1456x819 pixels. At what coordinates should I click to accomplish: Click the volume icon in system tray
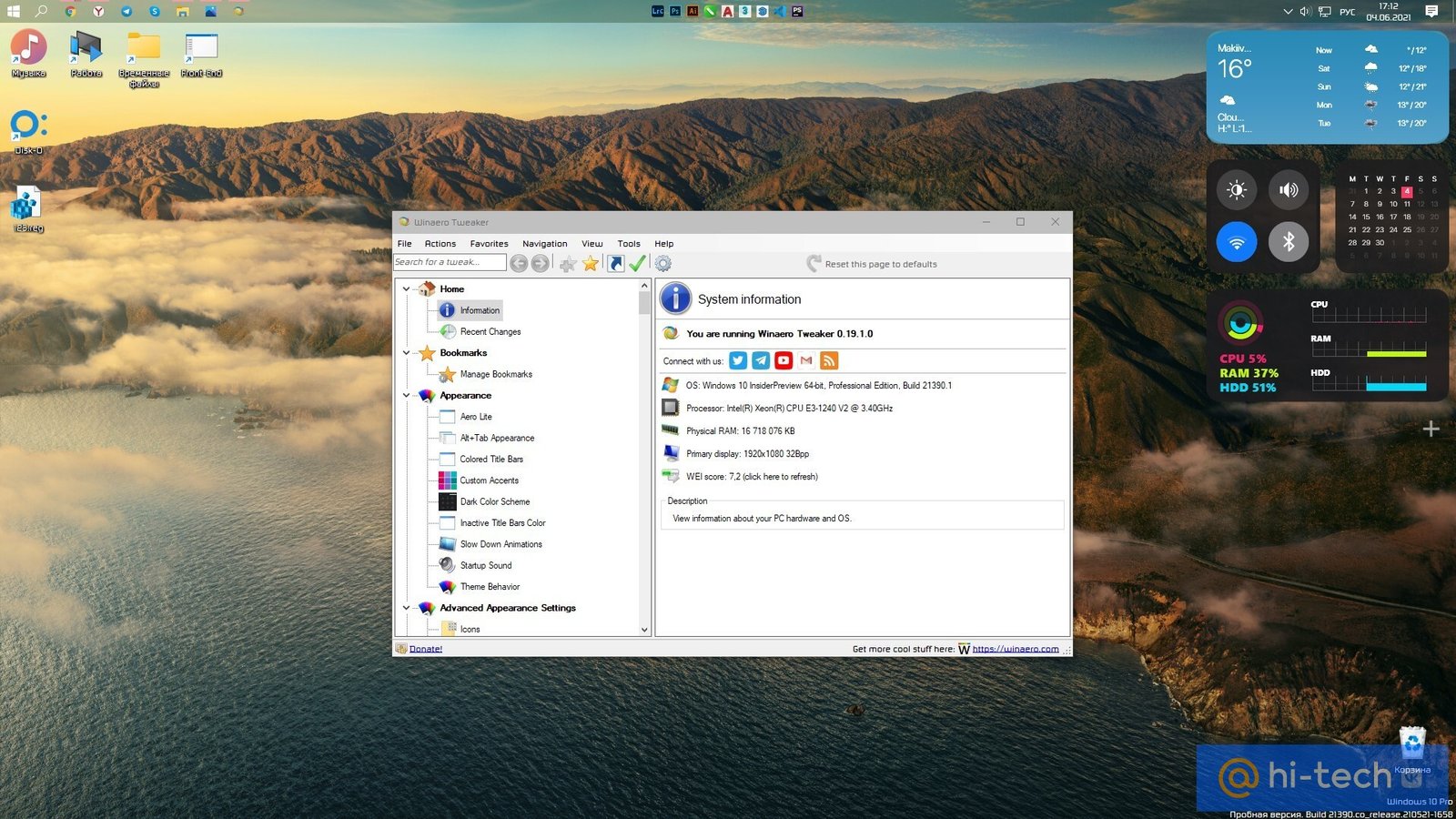tap(1305, 11)
